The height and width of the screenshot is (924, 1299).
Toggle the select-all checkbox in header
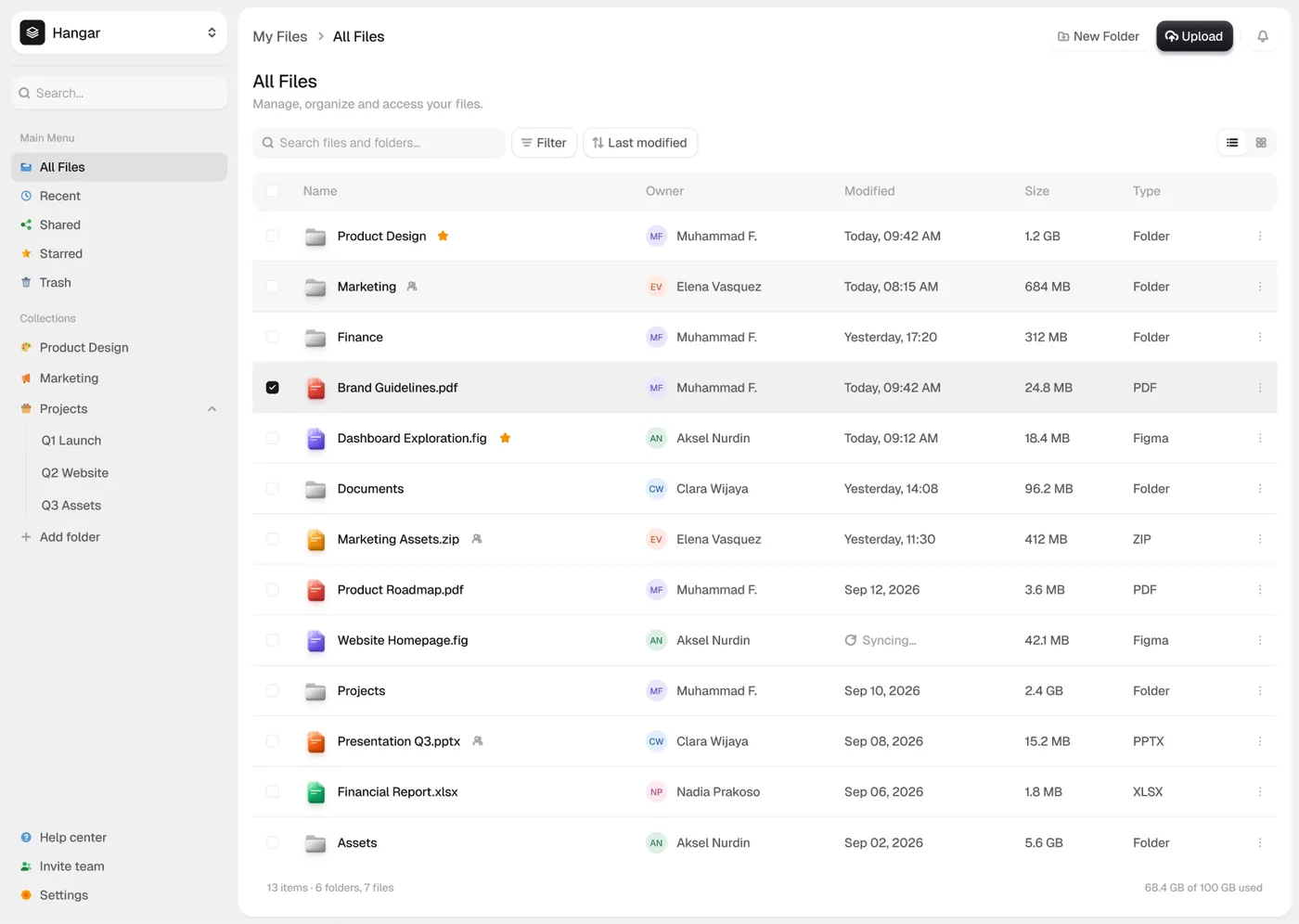pos(272,191)
